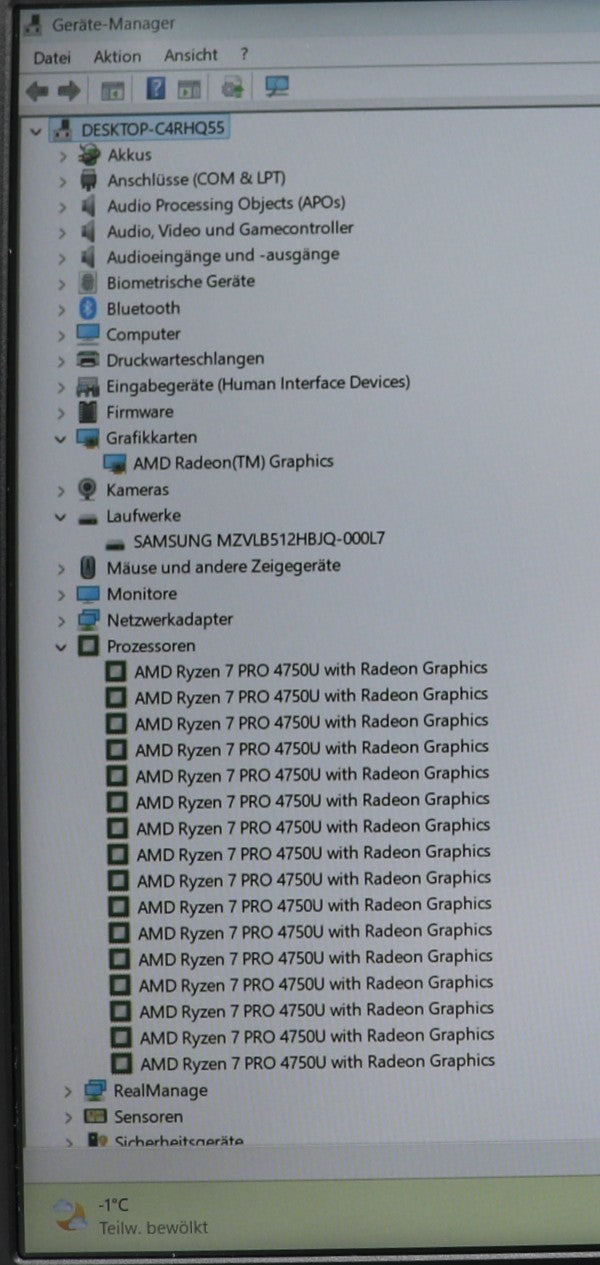Viewport: 600px width, 1265px height.
Task: Click the taskbar weather cloud icon
Action: tap(71, 1216)
